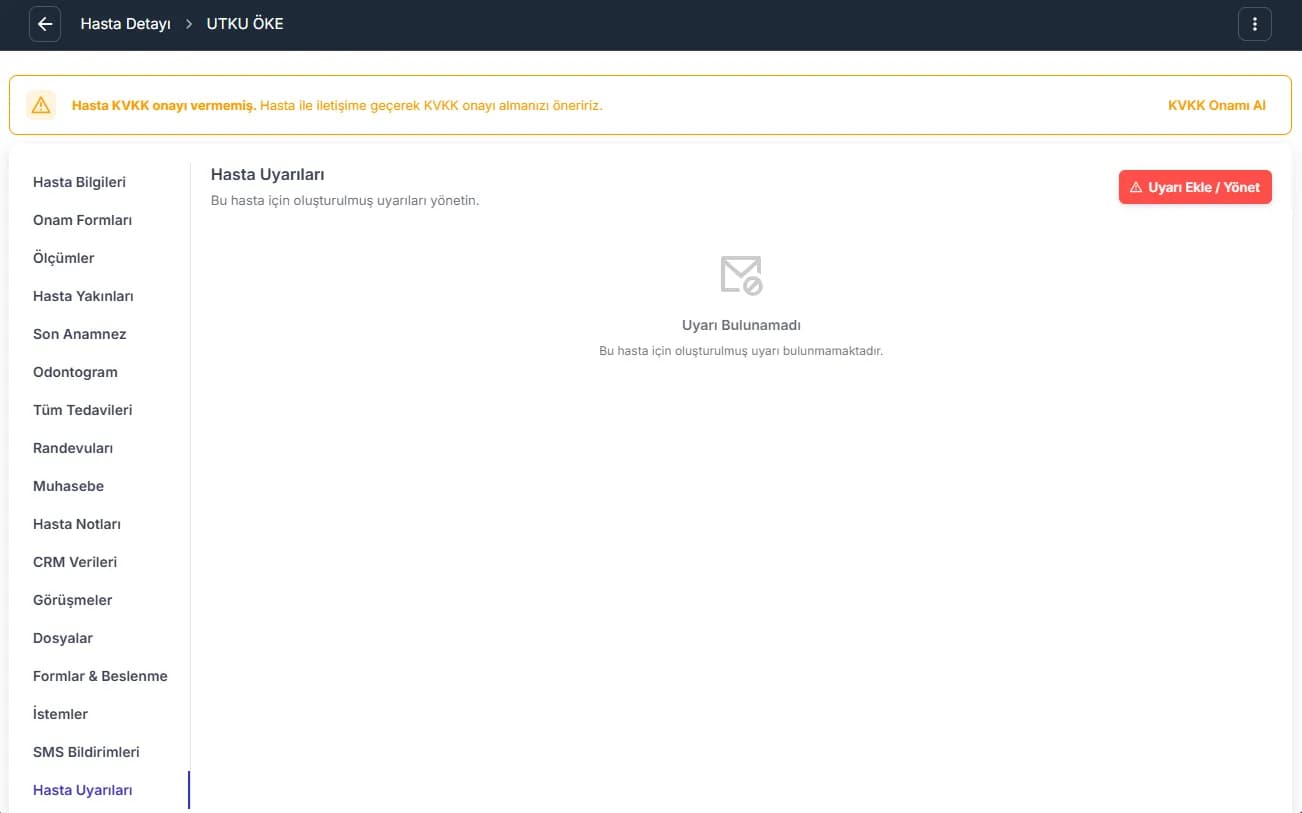Open the Ölçümler sidebar item
The image size is (1302, 813).
click(x=63, y=258)
